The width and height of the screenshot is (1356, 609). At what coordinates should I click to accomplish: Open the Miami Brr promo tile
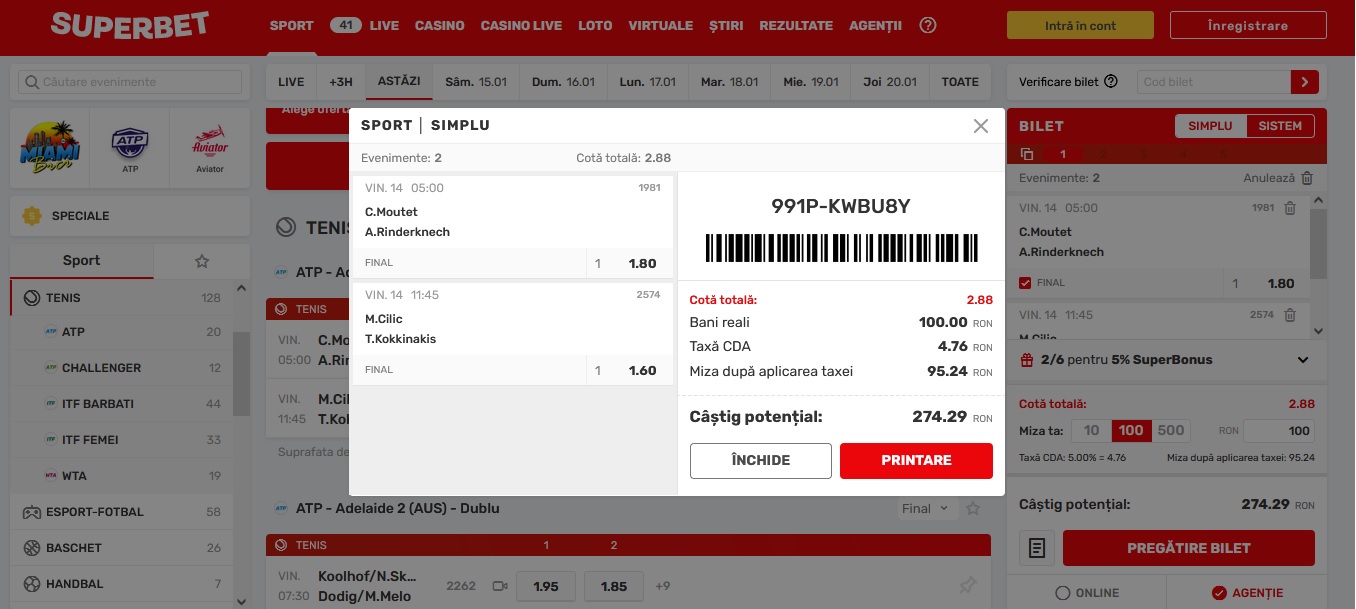pos(50,148)
